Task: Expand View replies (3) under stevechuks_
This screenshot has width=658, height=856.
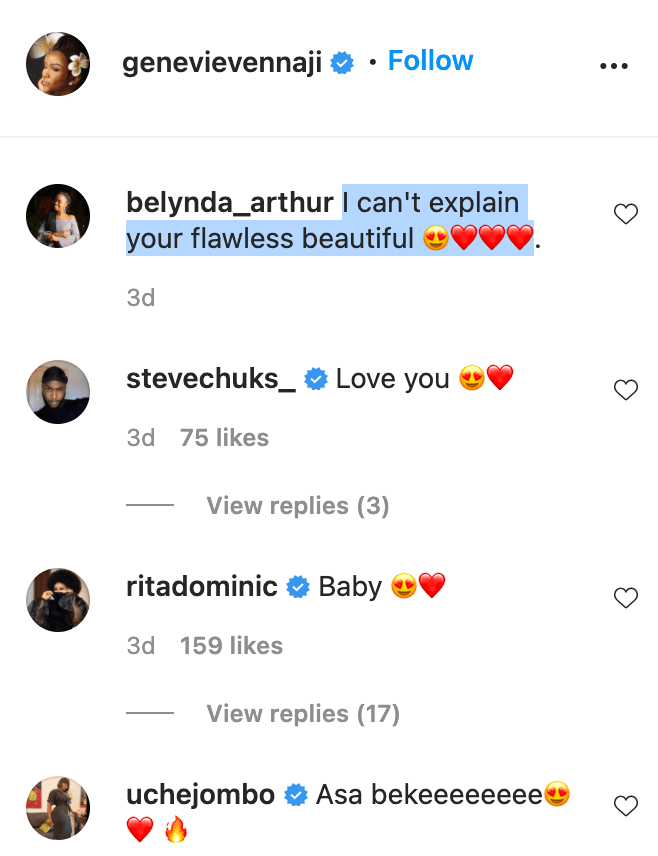Action: 297,506
